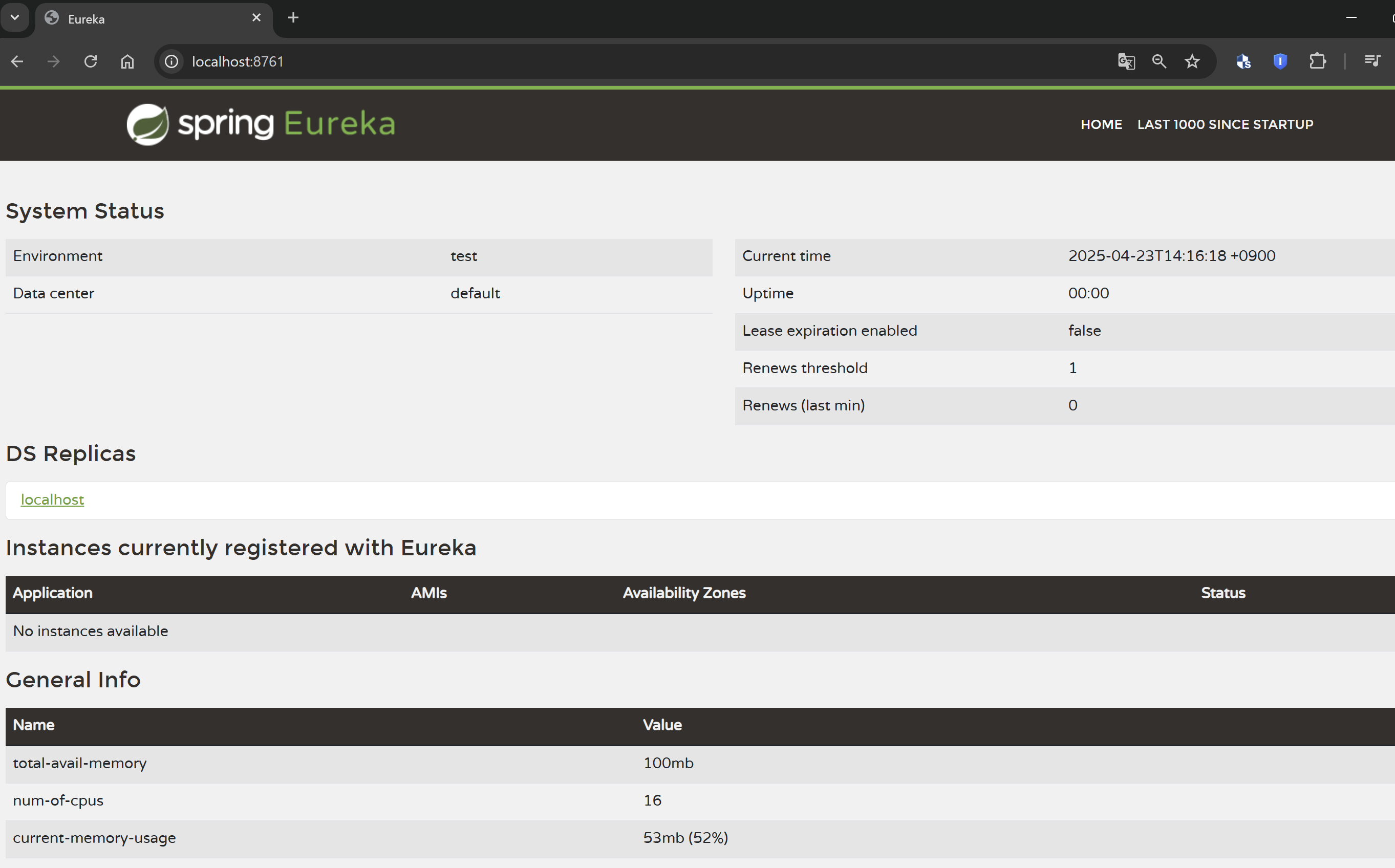This screenshot has width=1395, height=868.
Task: Bookmark this page with star icon
Action: (1192, 61)
